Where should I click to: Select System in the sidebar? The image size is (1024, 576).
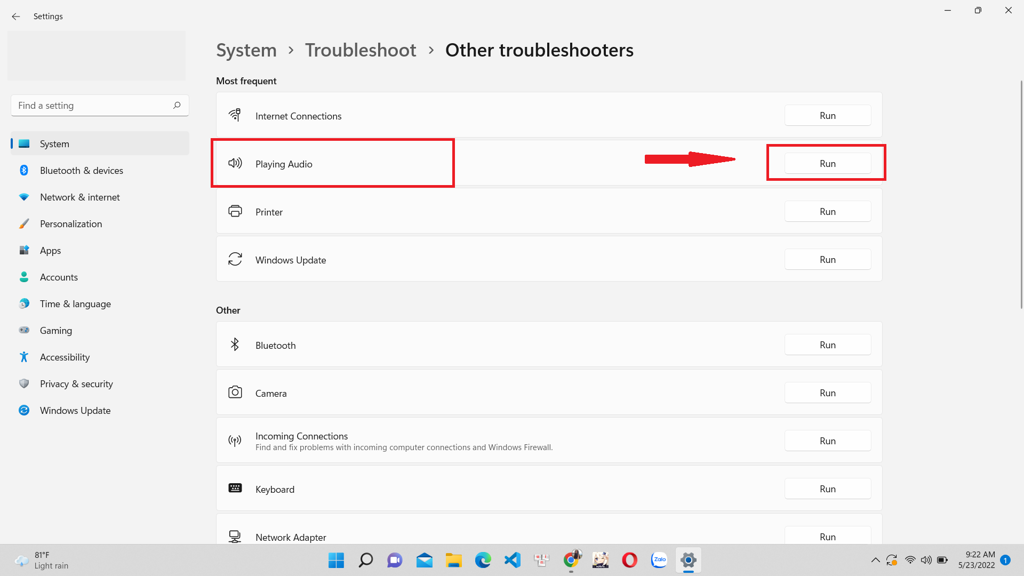click(x=100, y=144)
